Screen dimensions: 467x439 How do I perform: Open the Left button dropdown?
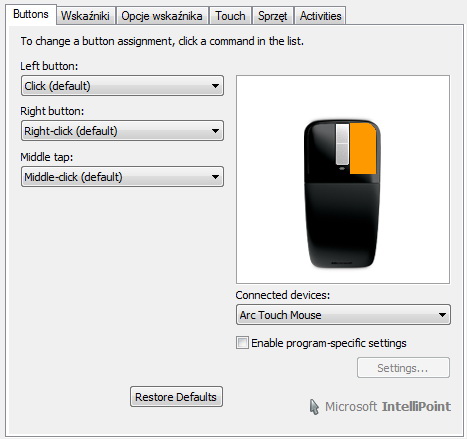click(x=122, y=86)
